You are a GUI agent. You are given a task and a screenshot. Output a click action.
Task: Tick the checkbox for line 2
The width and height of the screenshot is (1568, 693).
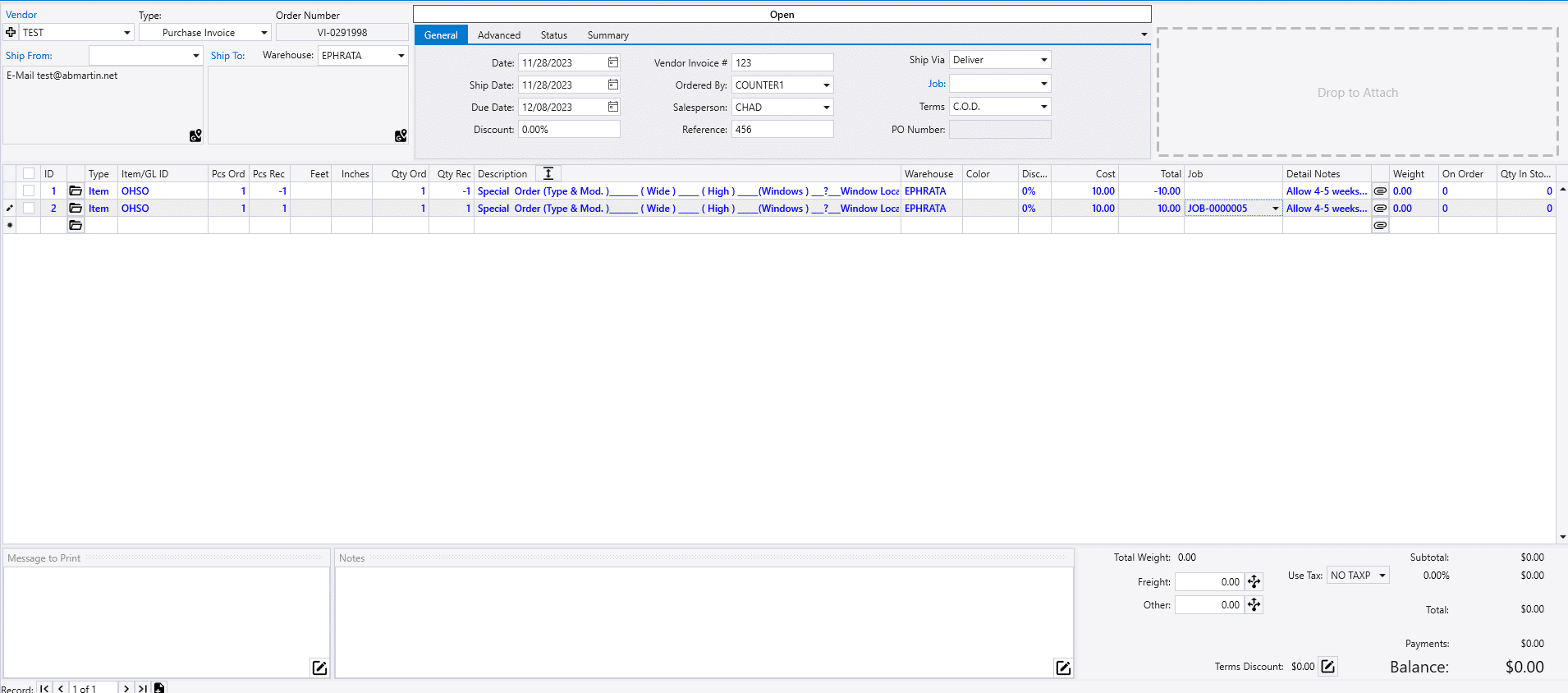pyautogui.click(x=29, y=209)
